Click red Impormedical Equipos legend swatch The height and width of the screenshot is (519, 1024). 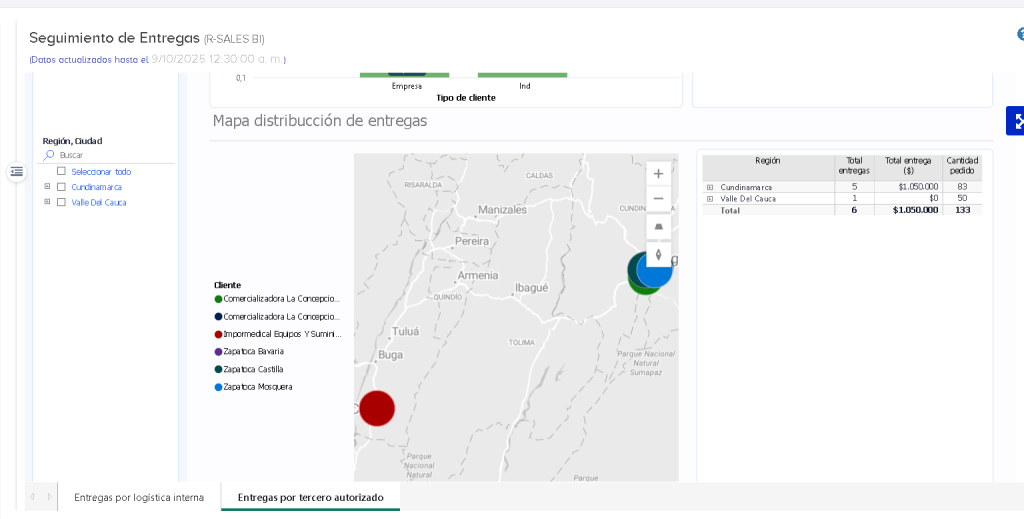218,334
